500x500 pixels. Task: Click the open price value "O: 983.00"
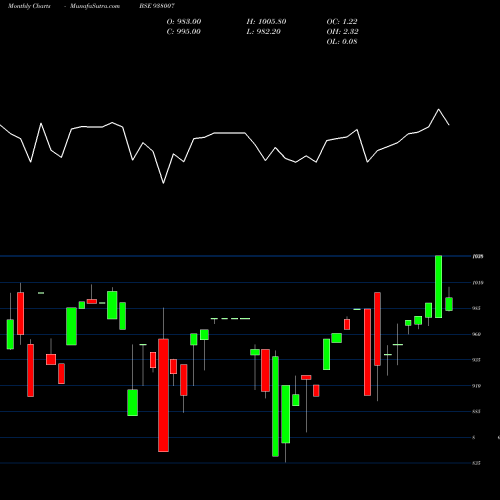click(x=184, y=22)
